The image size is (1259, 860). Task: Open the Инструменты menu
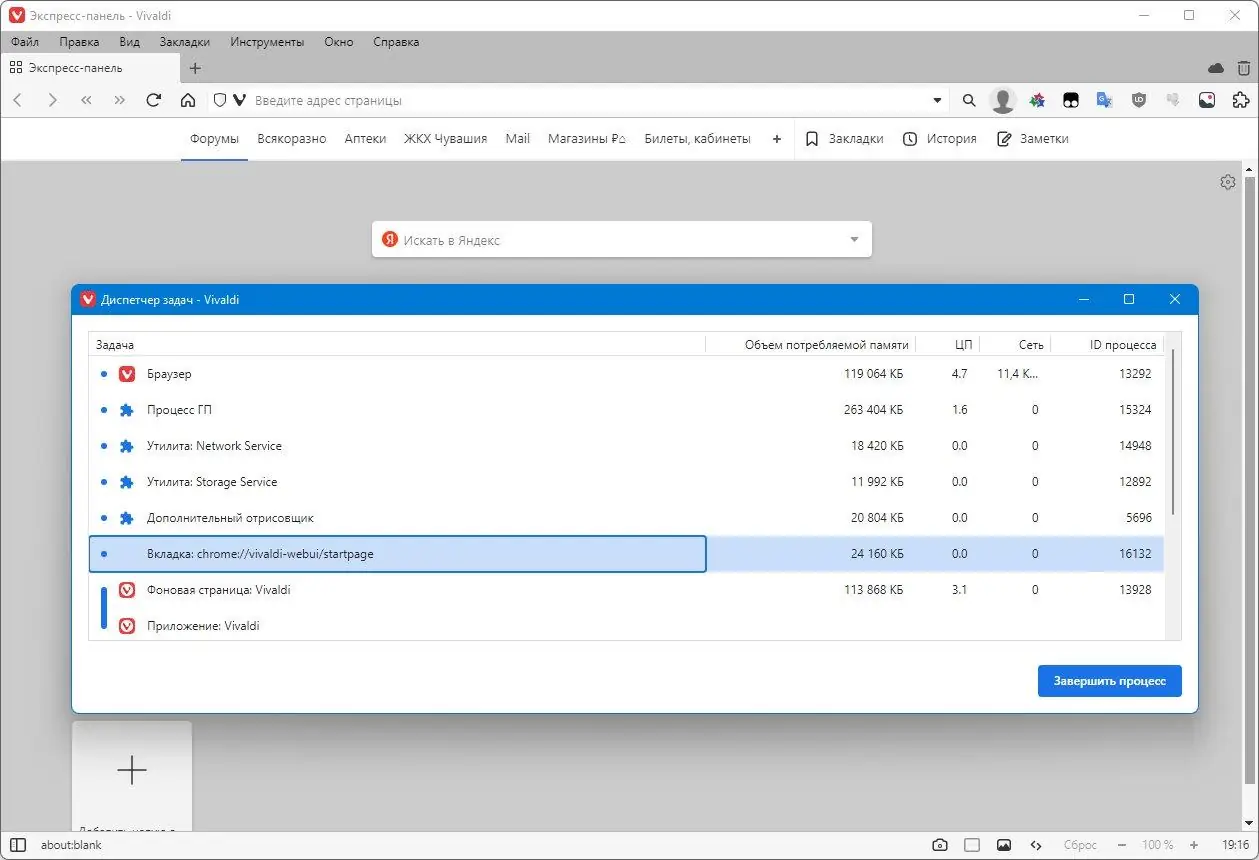point(267,42)
